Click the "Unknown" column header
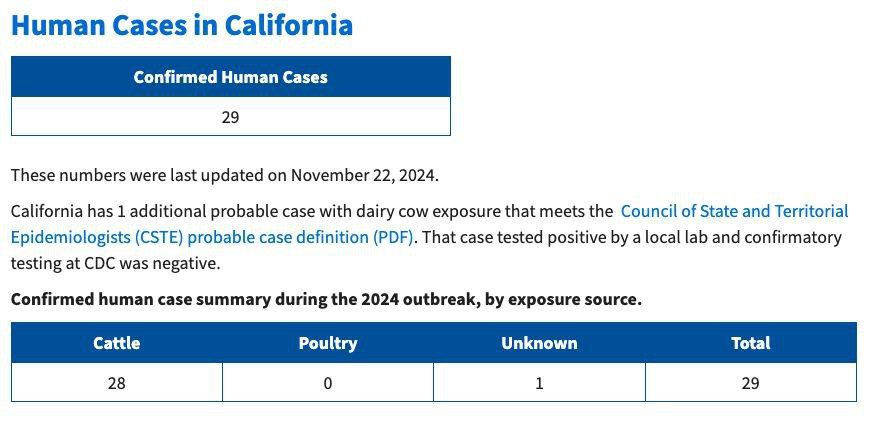The height and width of the screenshot is (423, 875). (539, 343)
